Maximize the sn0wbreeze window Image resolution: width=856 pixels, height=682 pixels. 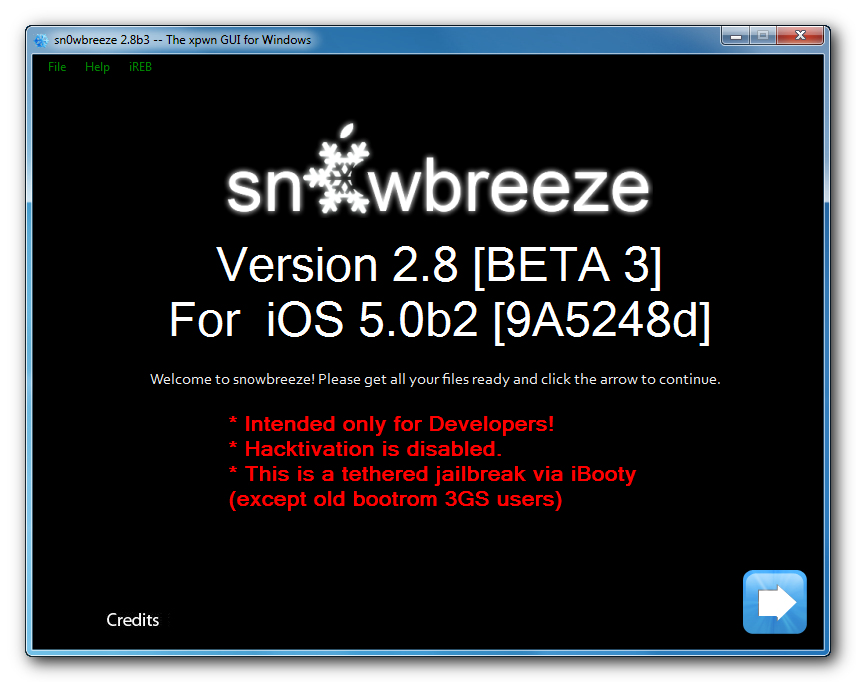coord(763,36)
